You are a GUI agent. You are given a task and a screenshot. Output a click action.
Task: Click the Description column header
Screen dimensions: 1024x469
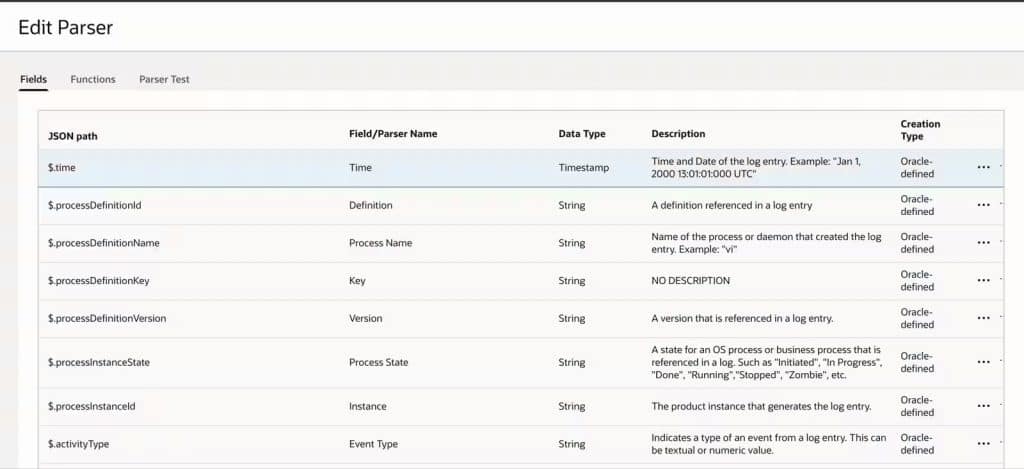tap(678, 133)
